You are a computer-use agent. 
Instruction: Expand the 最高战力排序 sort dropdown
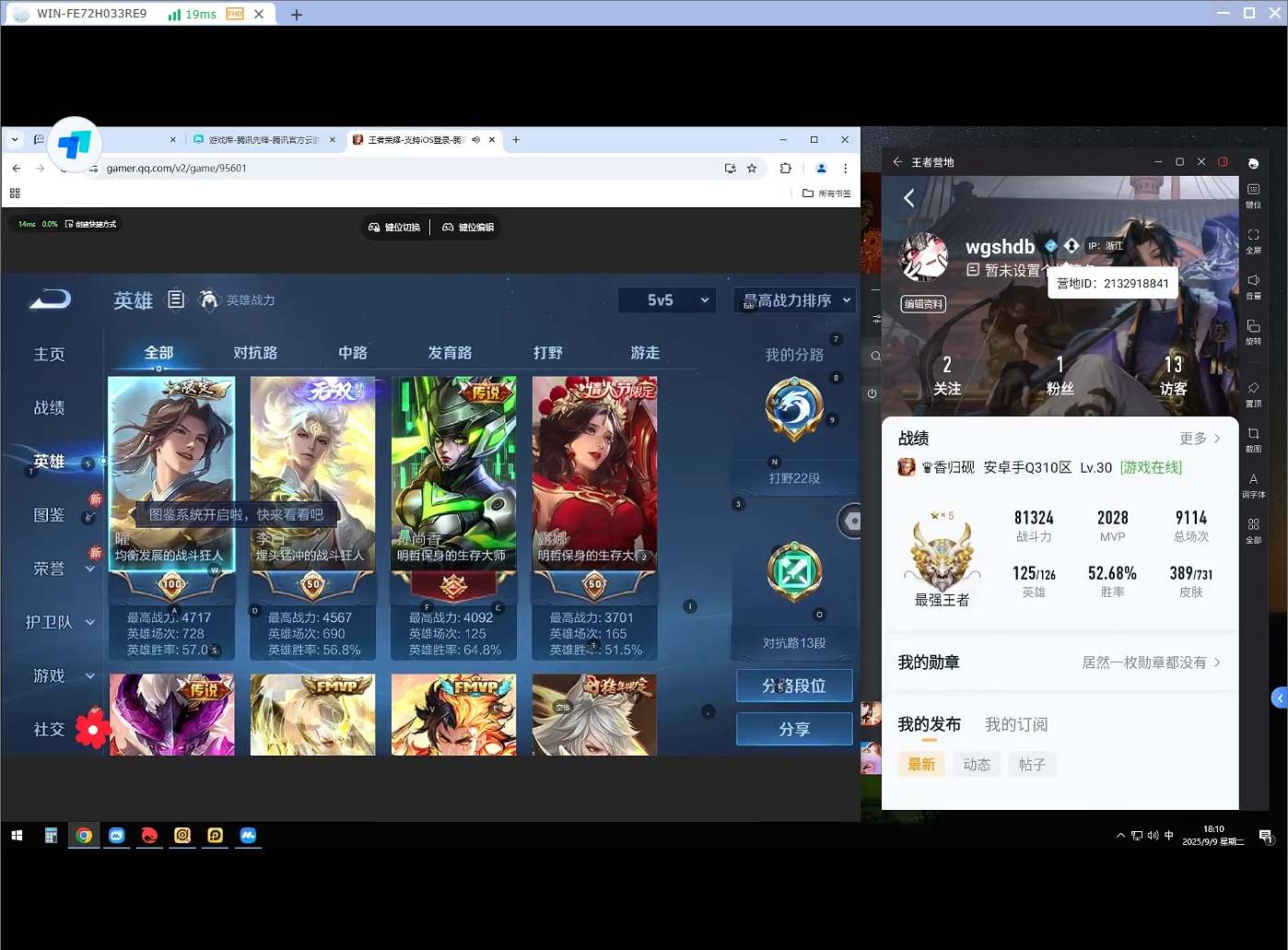(x=794, y=300)
